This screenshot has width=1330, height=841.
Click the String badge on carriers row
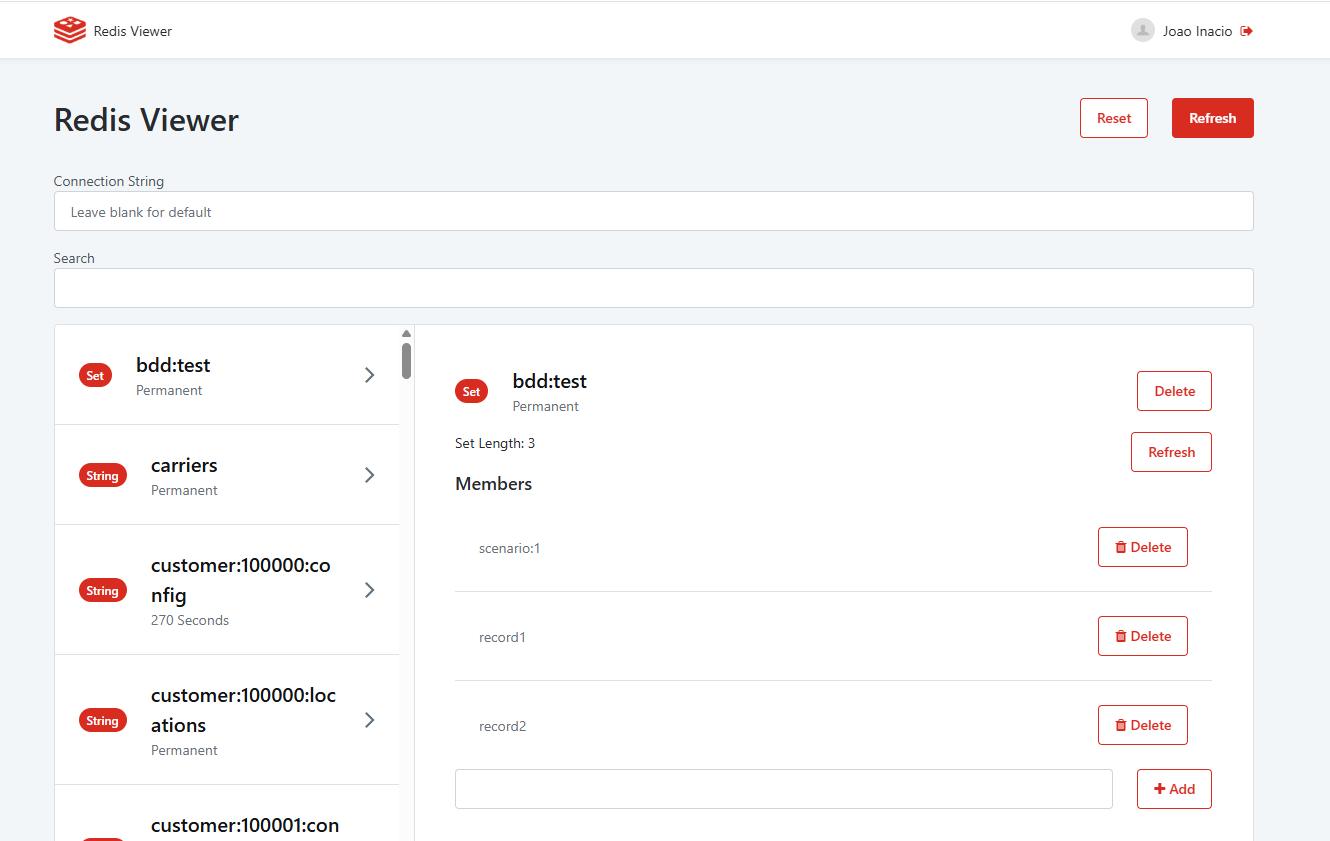click(x=102, y=476)
